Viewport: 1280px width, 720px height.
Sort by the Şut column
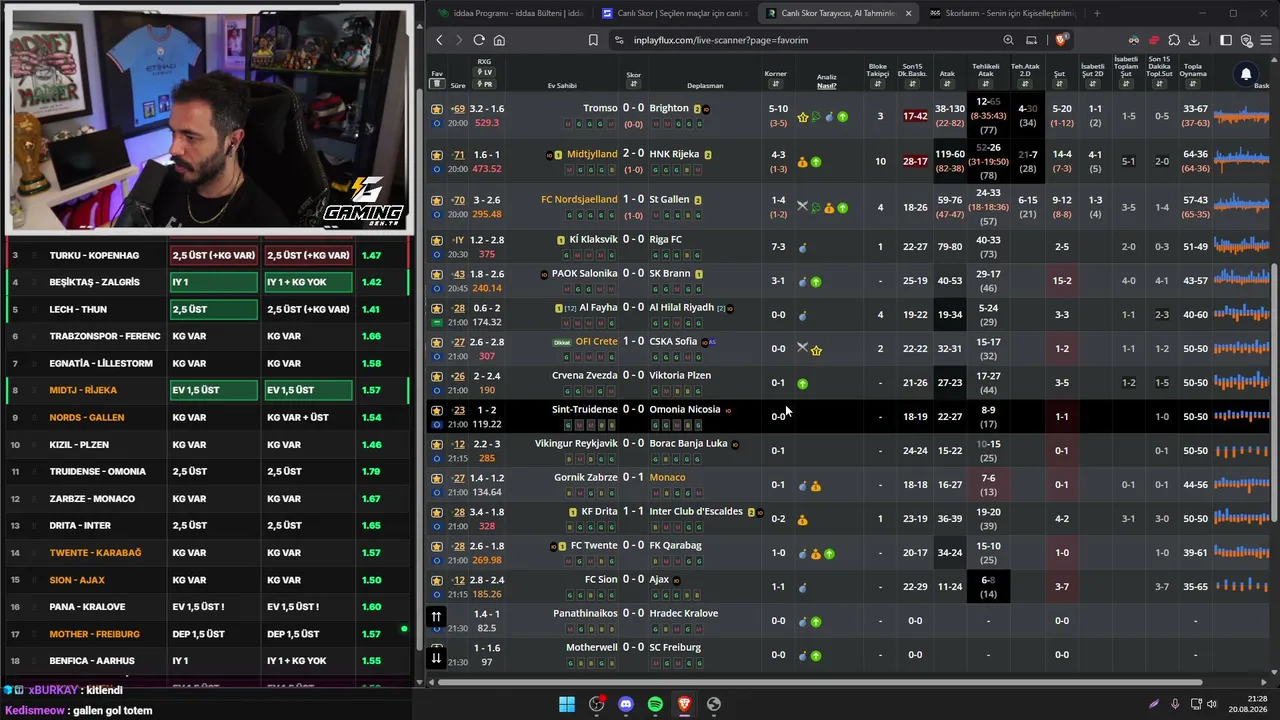[x=1060, y=85]
